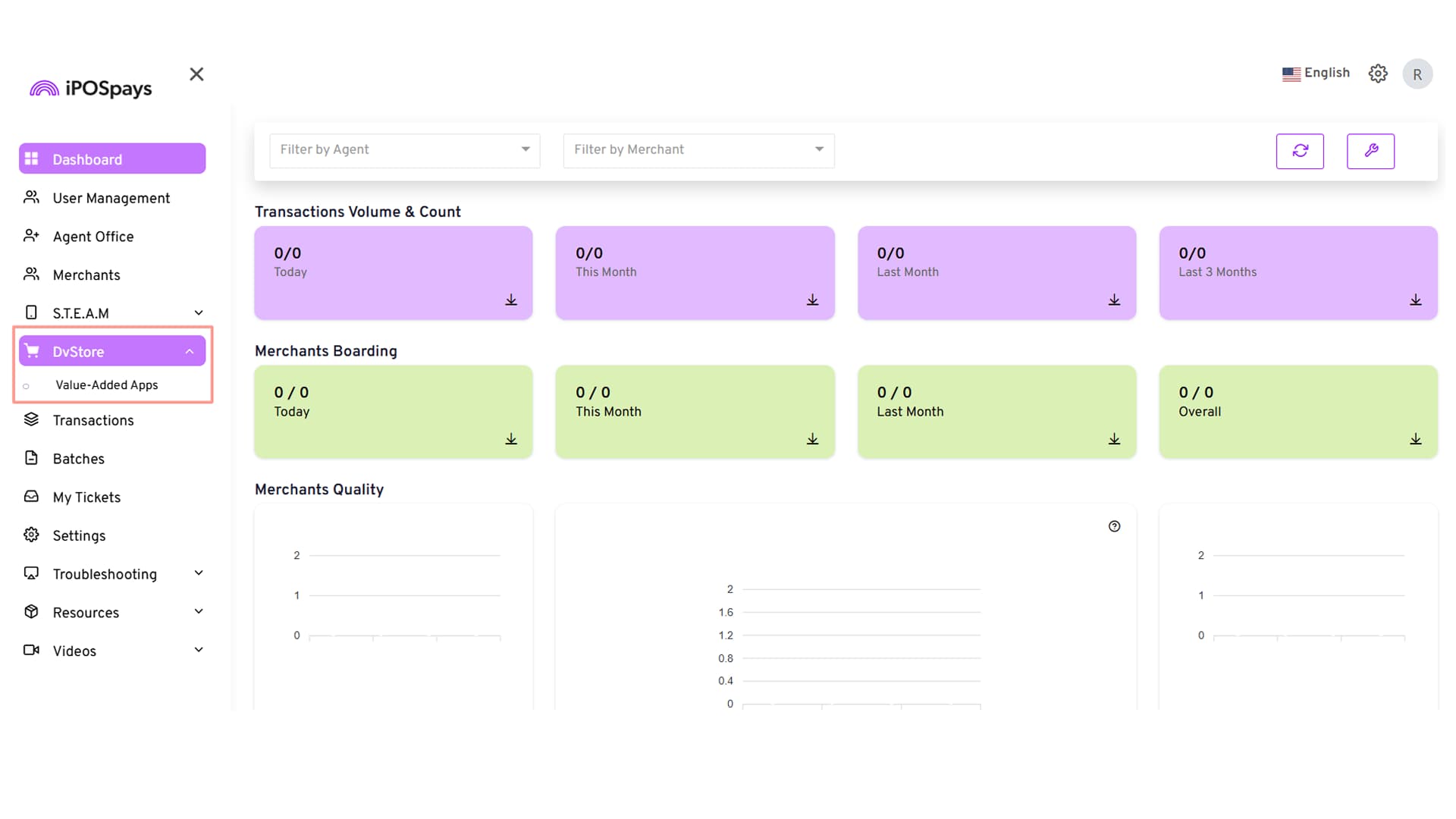Click the Agent Office add-user icon
This screenshot has width=1456, height=819.
(31, 236)
